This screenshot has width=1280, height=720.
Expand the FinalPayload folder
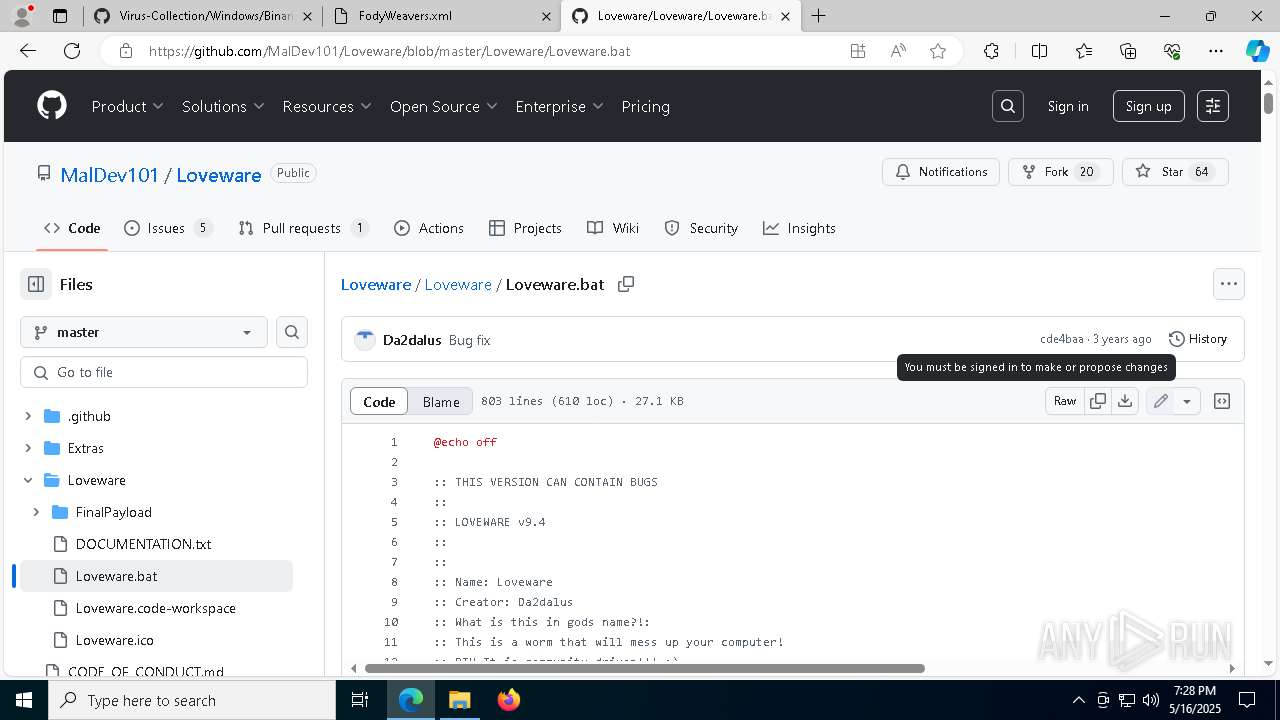coord(36,512)
